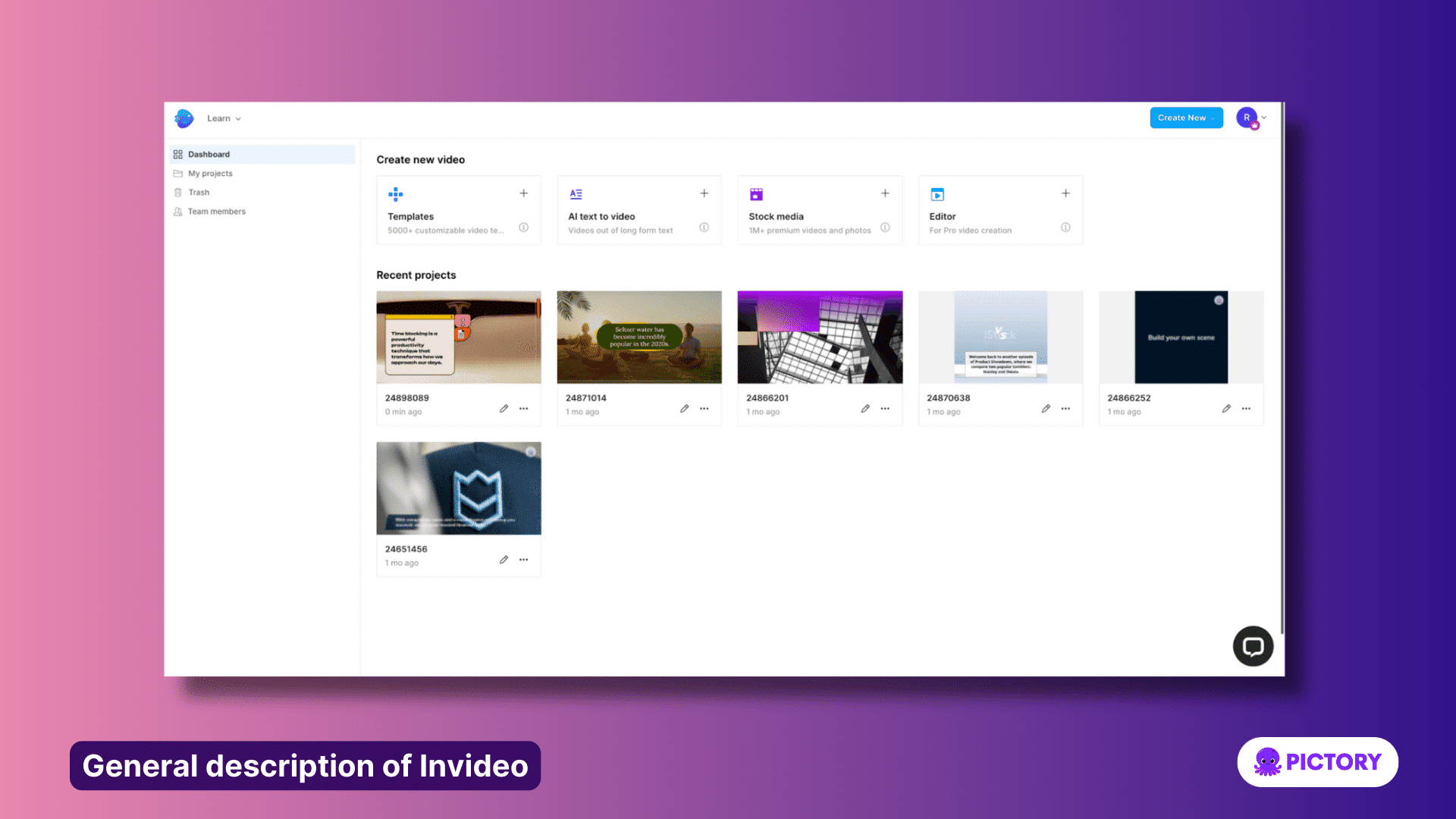Open the Learn dropdown menu
The width and height of the screenshot is (1456, 819).
224,118
